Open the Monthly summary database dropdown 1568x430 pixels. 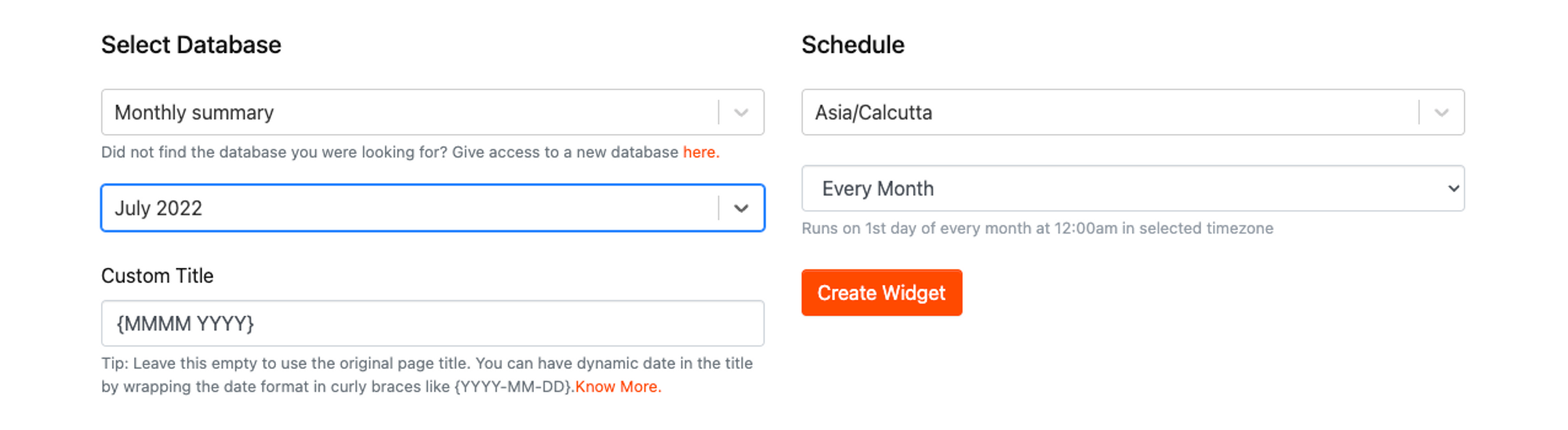tap(408, 113)
